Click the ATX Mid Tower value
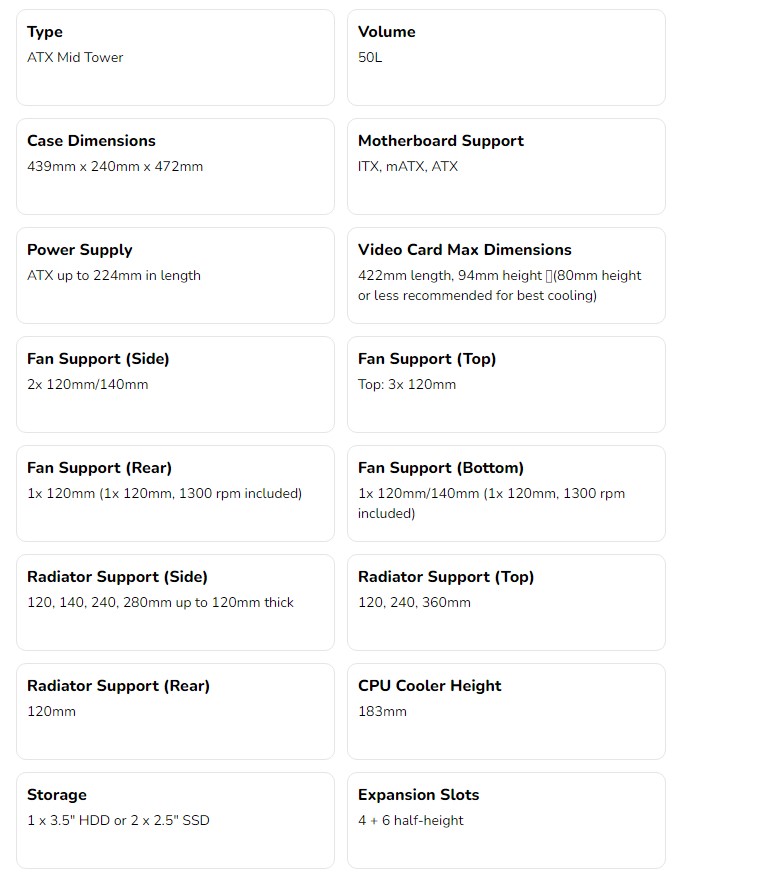This screenshot has width=776, height=882. [75, 57]
